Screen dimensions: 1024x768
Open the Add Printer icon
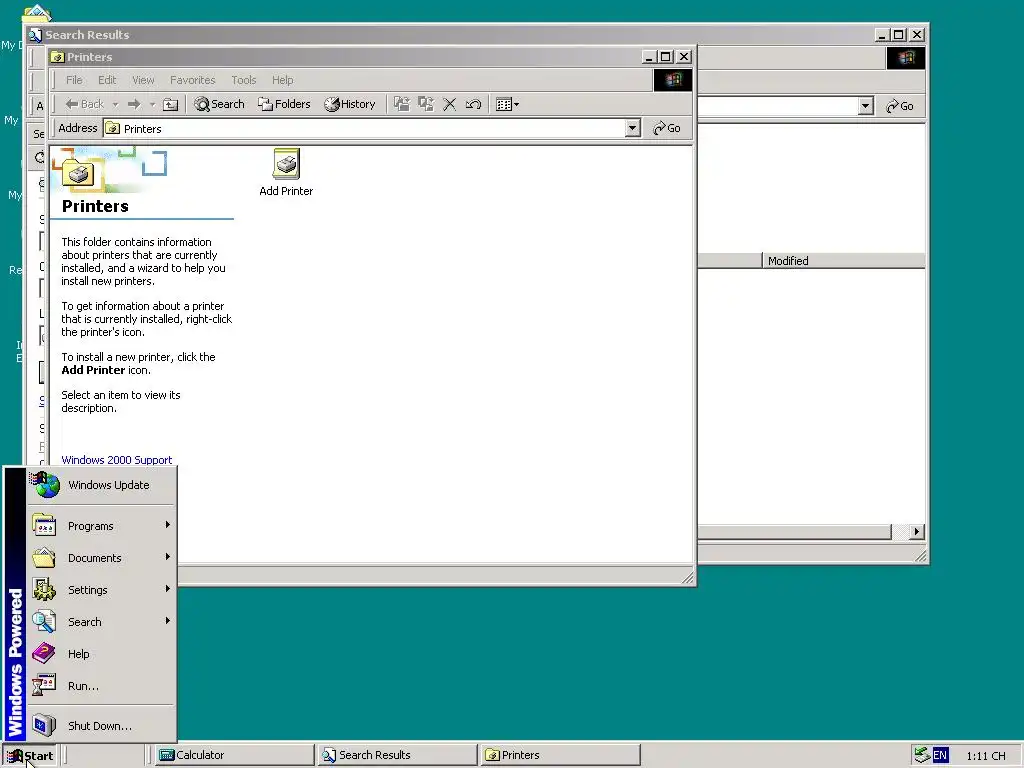point(286,172)
